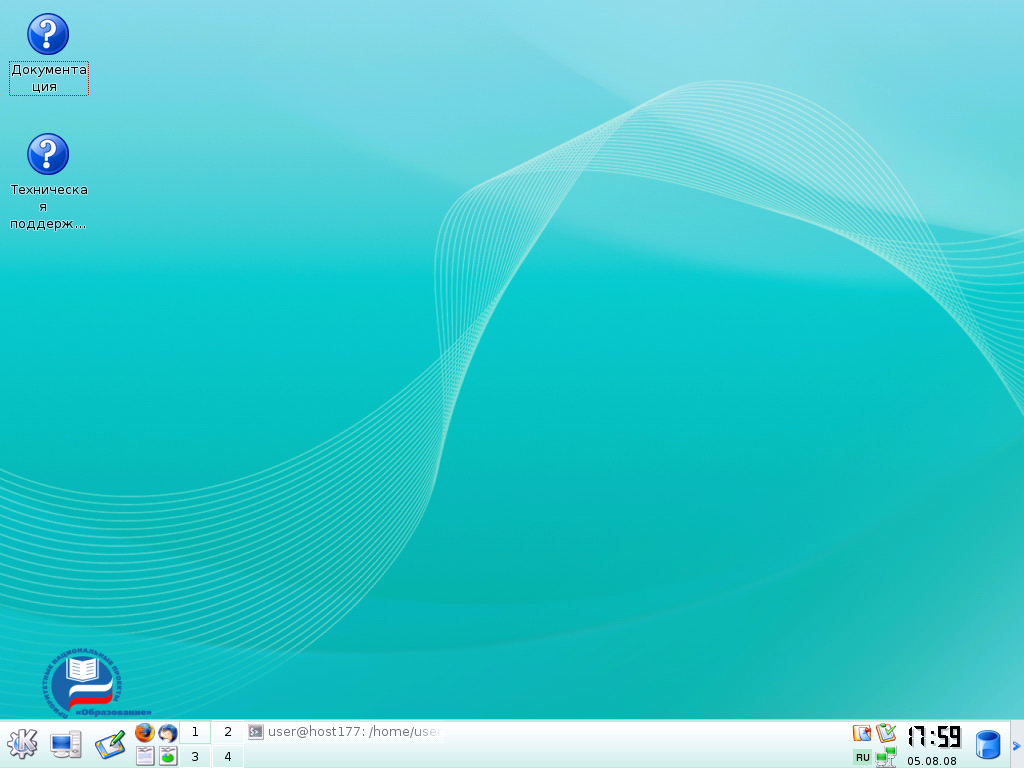The height and width of the screenshot is (768, 1024).
Task: Collapse the panel with the hide arrow
Action: tap(1016, 744)
